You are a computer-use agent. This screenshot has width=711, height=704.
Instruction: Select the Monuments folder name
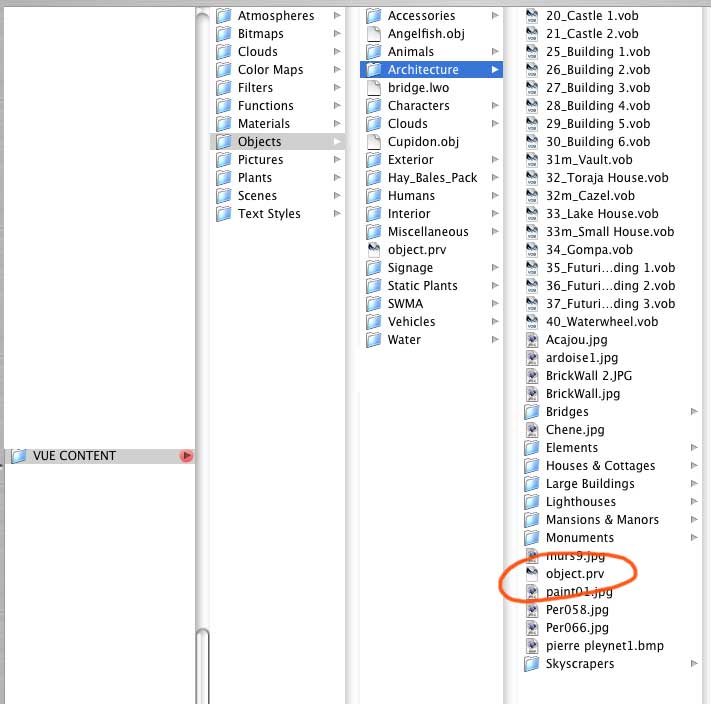click(580, 538)
